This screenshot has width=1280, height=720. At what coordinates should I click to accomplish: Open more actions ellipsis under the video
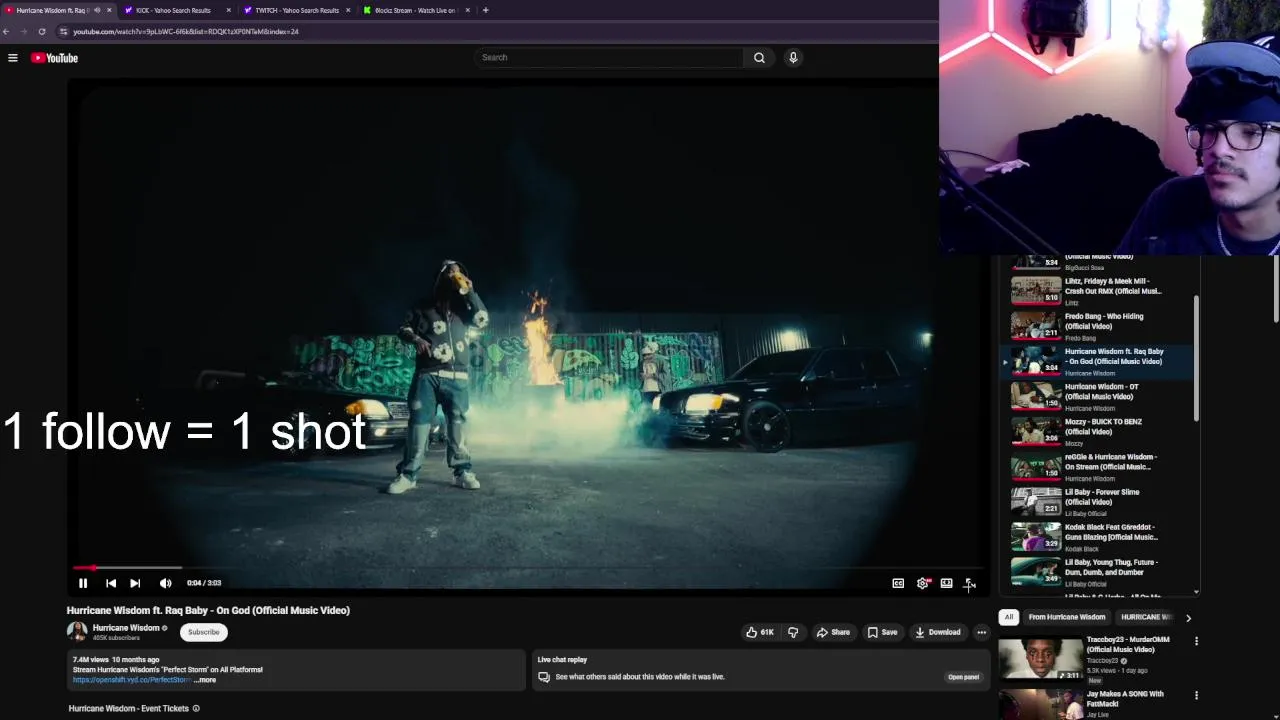(x=981, y=632)
